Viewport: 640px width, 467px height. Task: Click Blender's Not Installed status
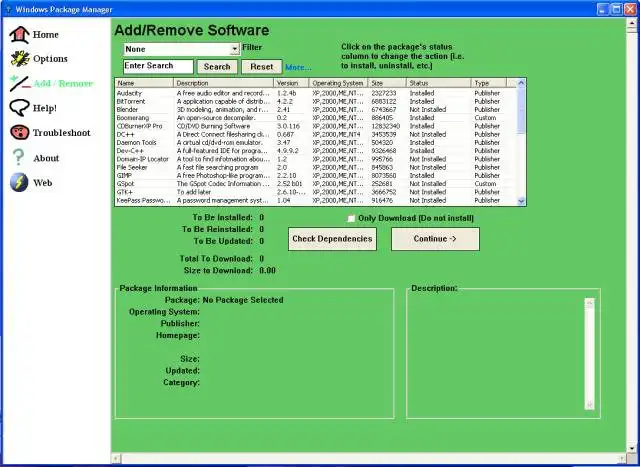click(x=428, y=110)
